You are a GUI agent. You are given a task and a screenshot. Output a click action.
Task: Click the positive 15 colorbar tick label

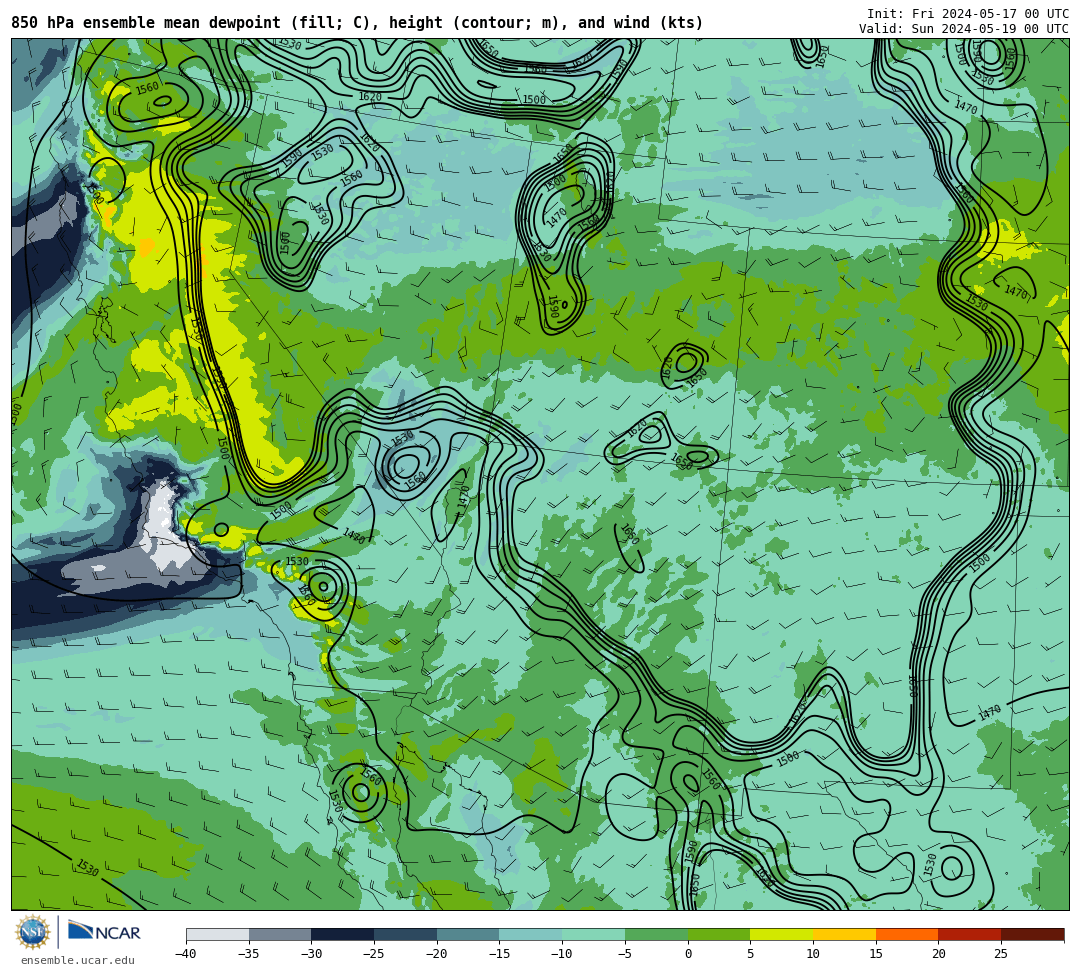click(875, 954)
